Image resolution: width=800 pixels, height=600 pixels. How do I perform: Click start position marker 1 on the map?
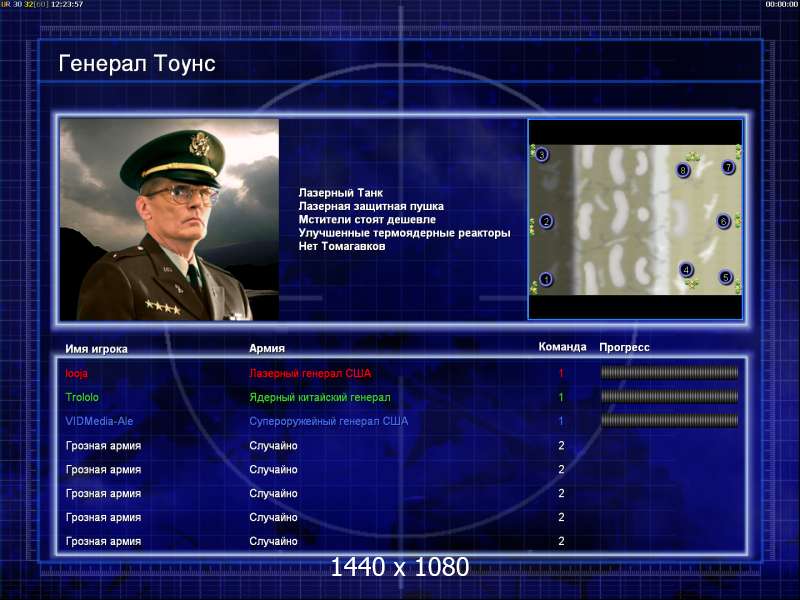[546, 279]
